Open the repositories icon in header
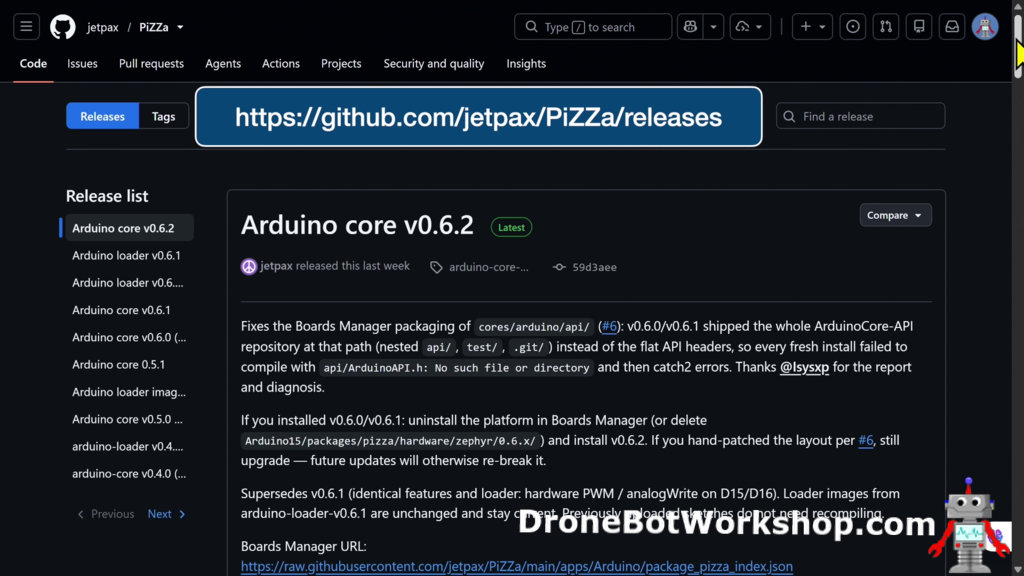Image resolution: width=1024 pixels, height=576 pixels. click(919, 27)
